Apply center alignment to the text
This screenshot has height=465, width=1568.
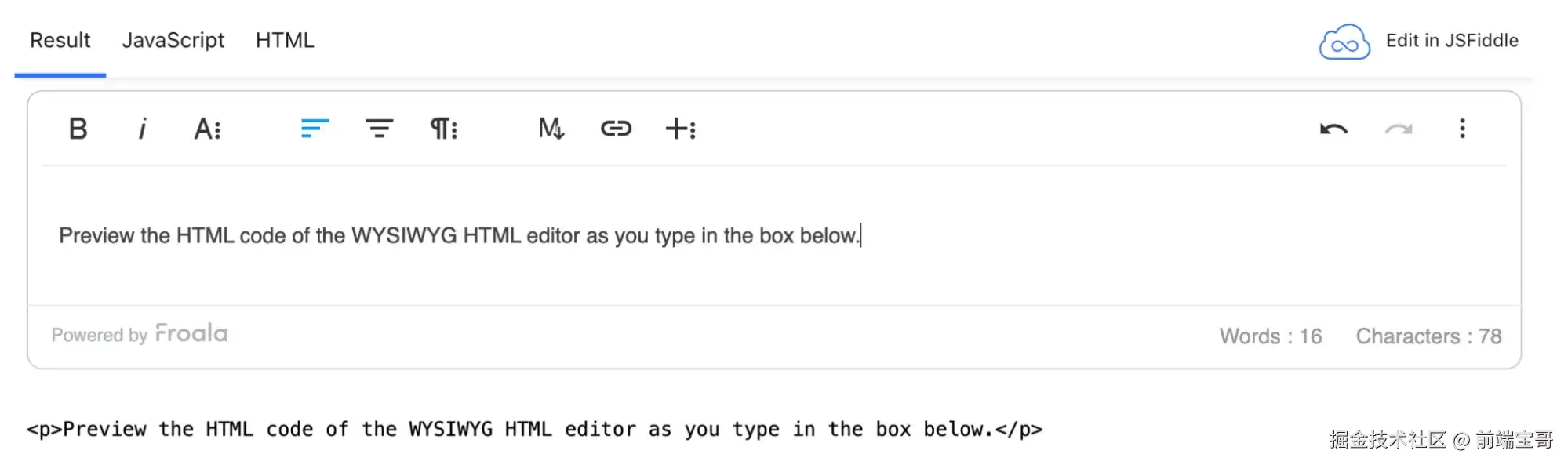[379, 129]
